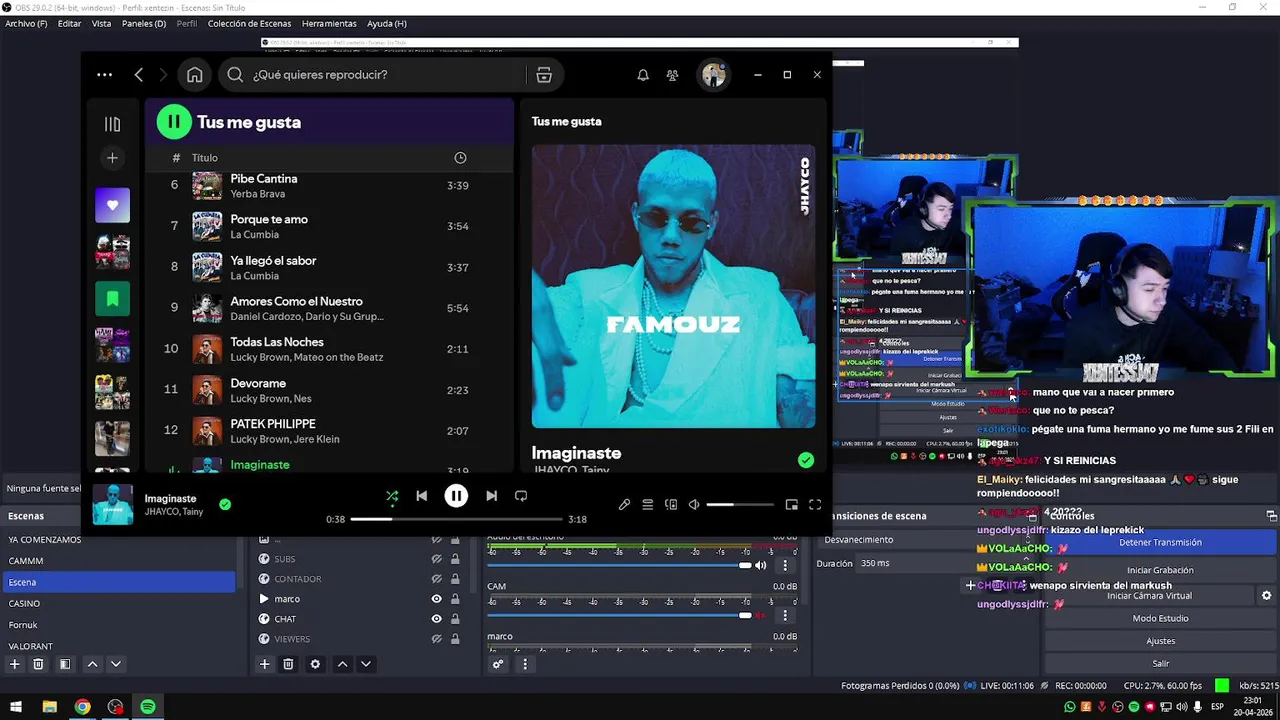Image resolution: width=1280 pixels, height=720 pixels.
Task: Open Liked Songs heart tile in sidebar
Action: [x=112, y=205]
